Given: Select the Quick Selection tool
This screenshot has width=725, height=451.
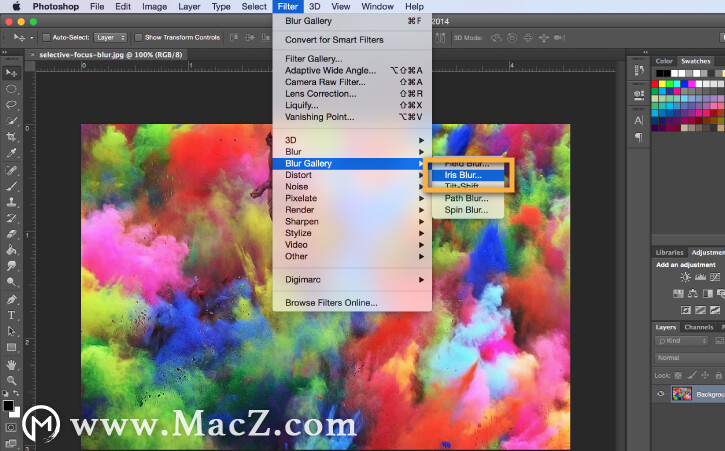Looking at the screenshot, I should (11, 121).
